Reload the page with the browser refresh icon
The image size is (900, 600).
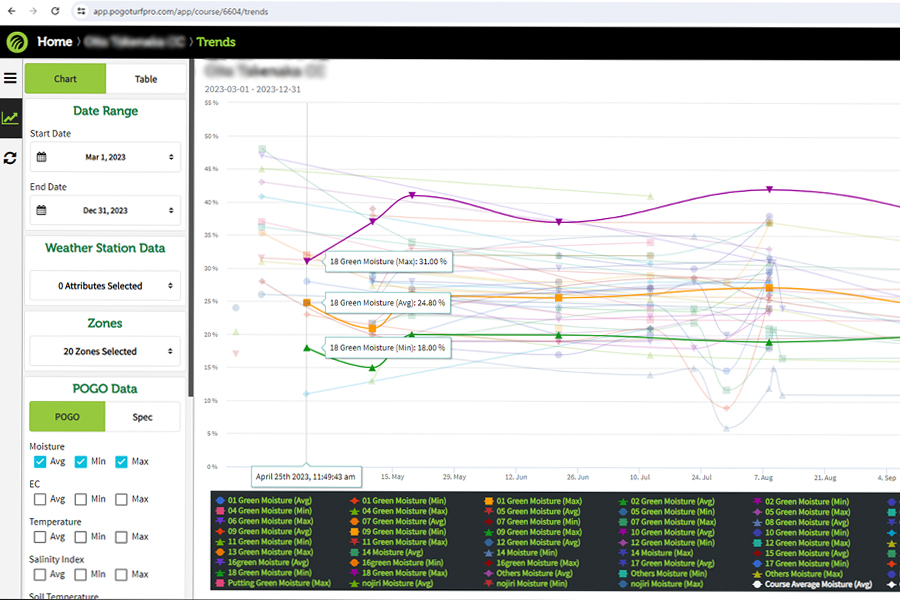[56, 10]
